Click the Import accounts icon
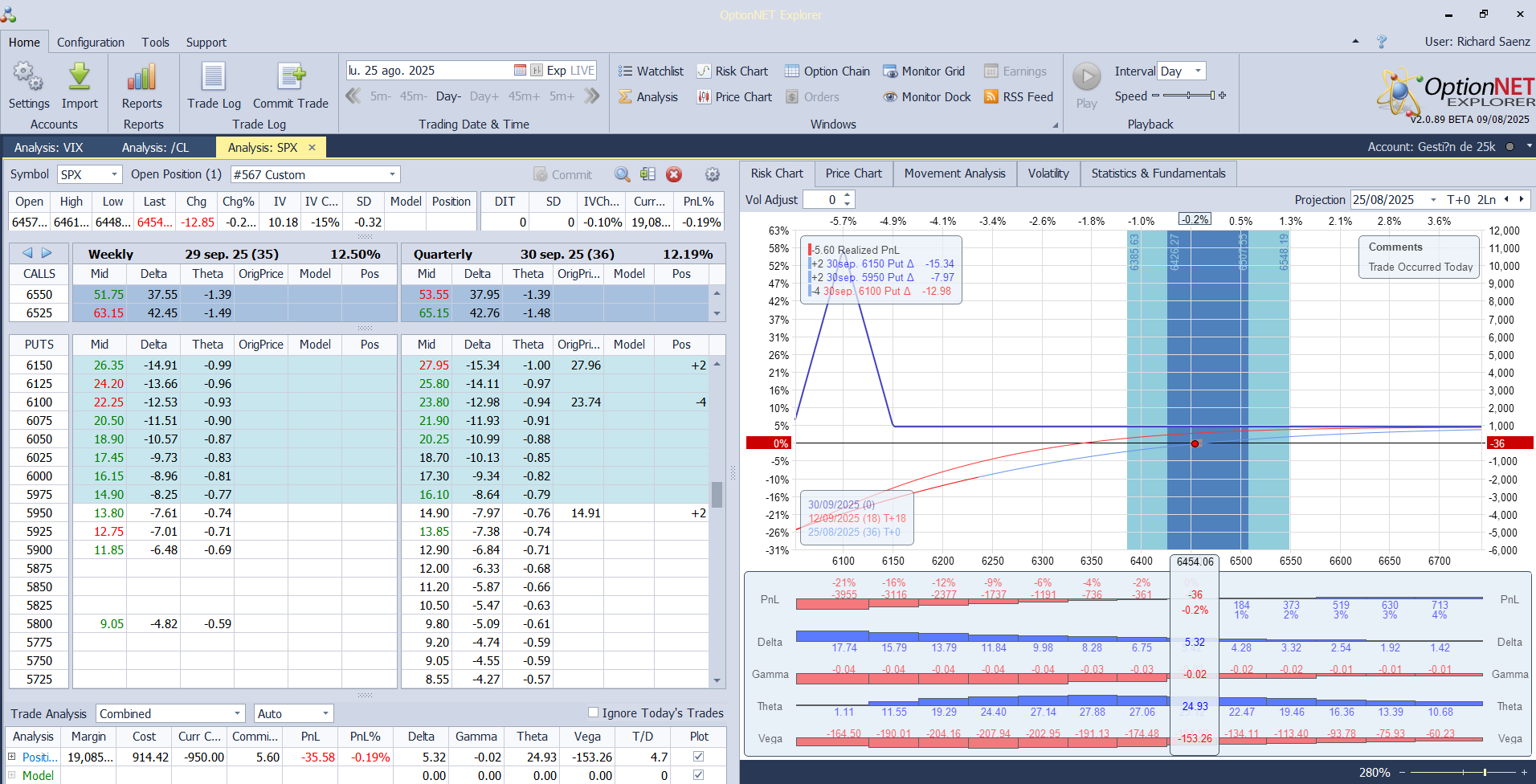1536x784 pixels. (80, 78)
